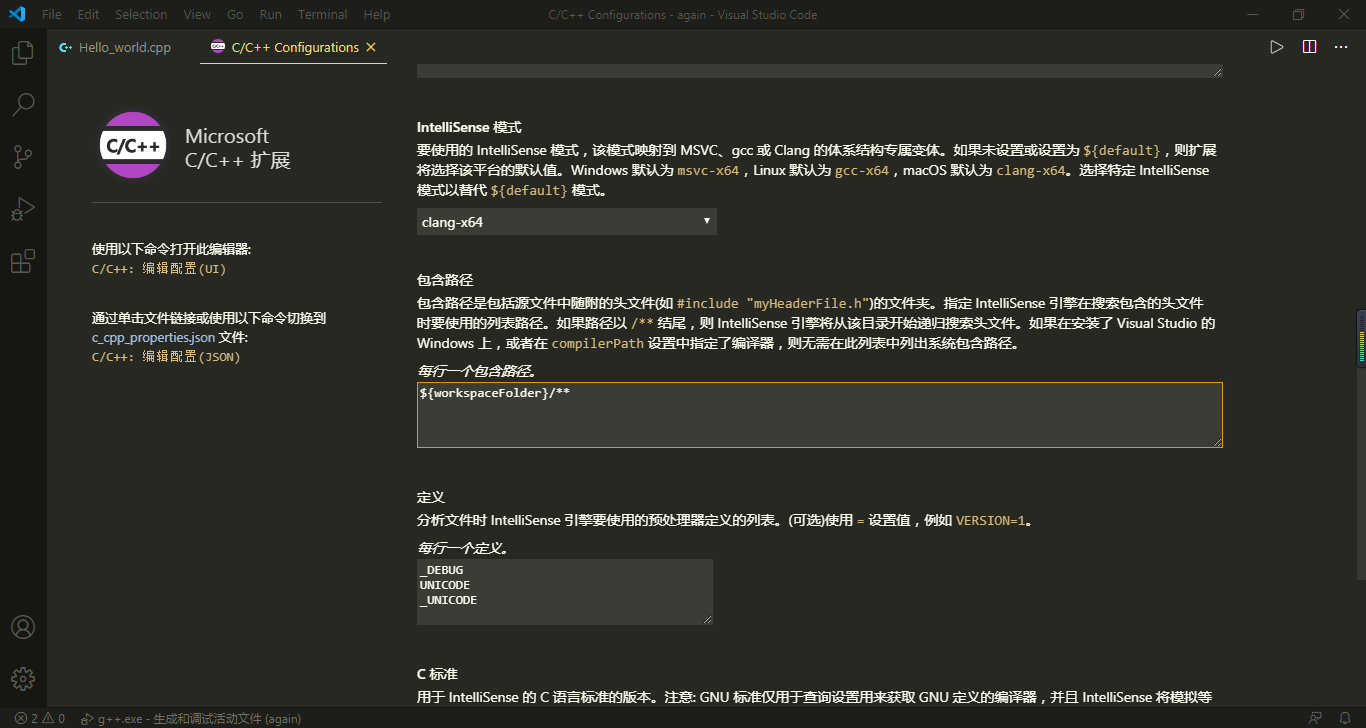1366x728 pixels.
Task: Open the Go menu
Action: [235, 15]
